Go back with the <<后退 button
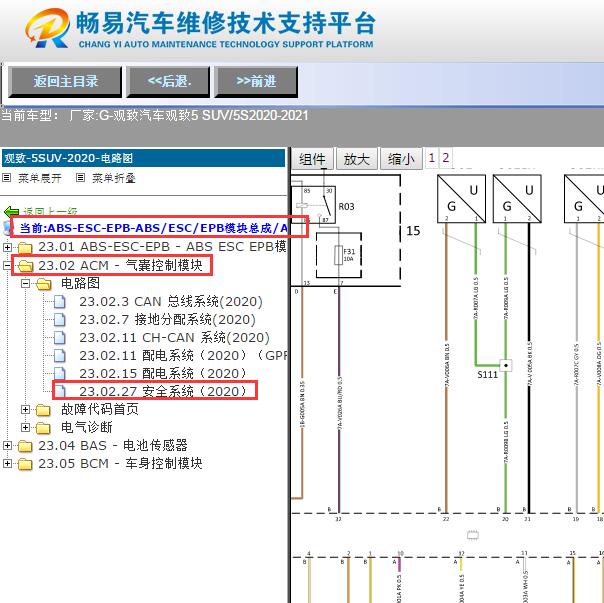Image resolution: width=604 pixels, height=603 pixels. click(168, 81)
